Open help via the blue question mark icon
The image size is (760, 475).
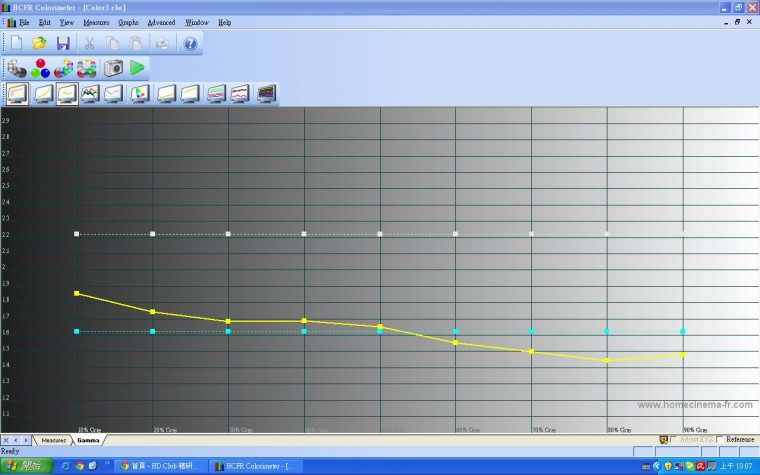(x=190, y=43)
